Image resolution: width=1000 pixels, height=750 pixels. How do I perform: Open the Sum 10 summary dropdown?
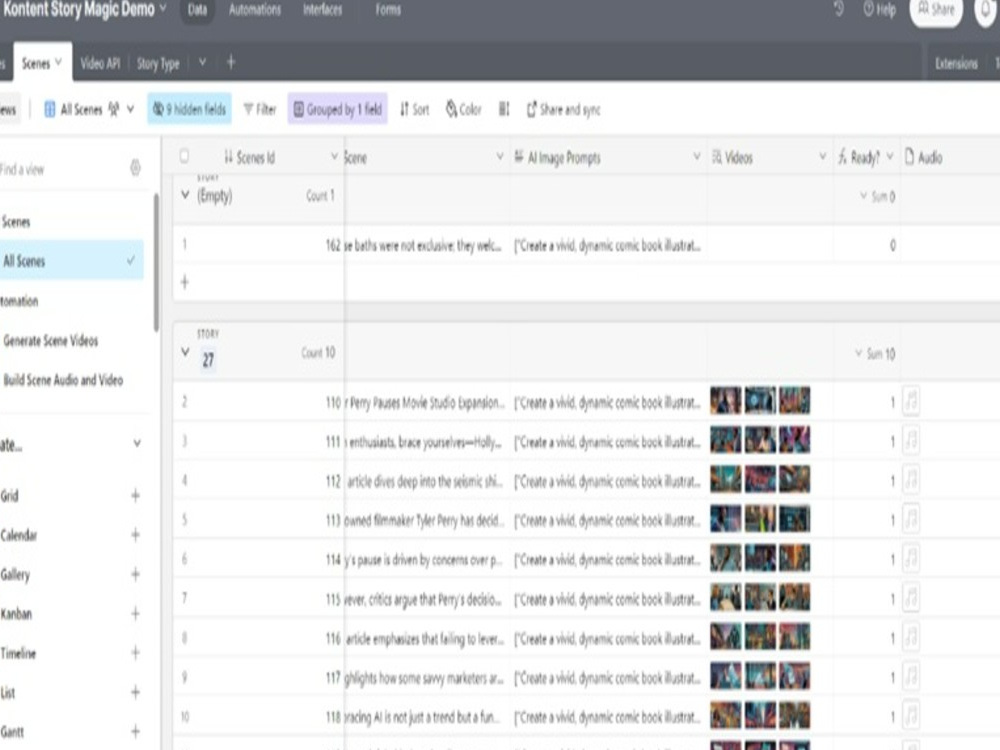[875, 354]
